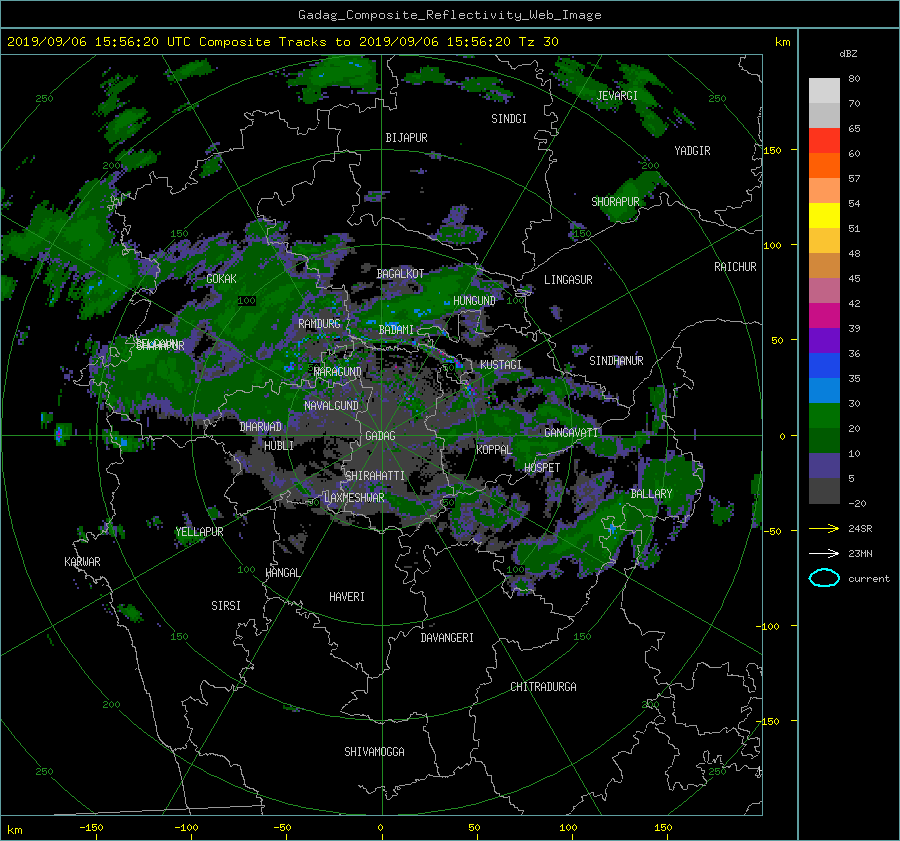
Task: Click the NAVALGUND city label
Action: pos(331,406)
